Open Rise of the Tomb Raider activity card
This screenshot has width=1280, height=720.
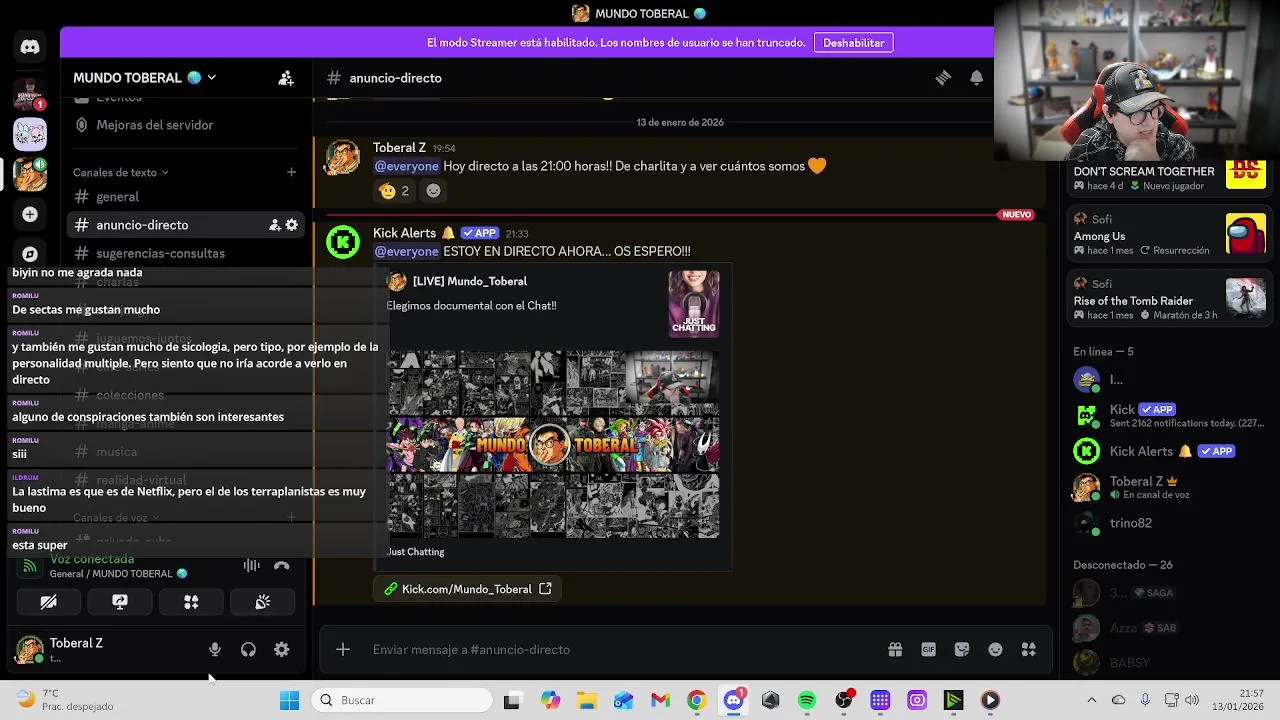[1169, 299]
